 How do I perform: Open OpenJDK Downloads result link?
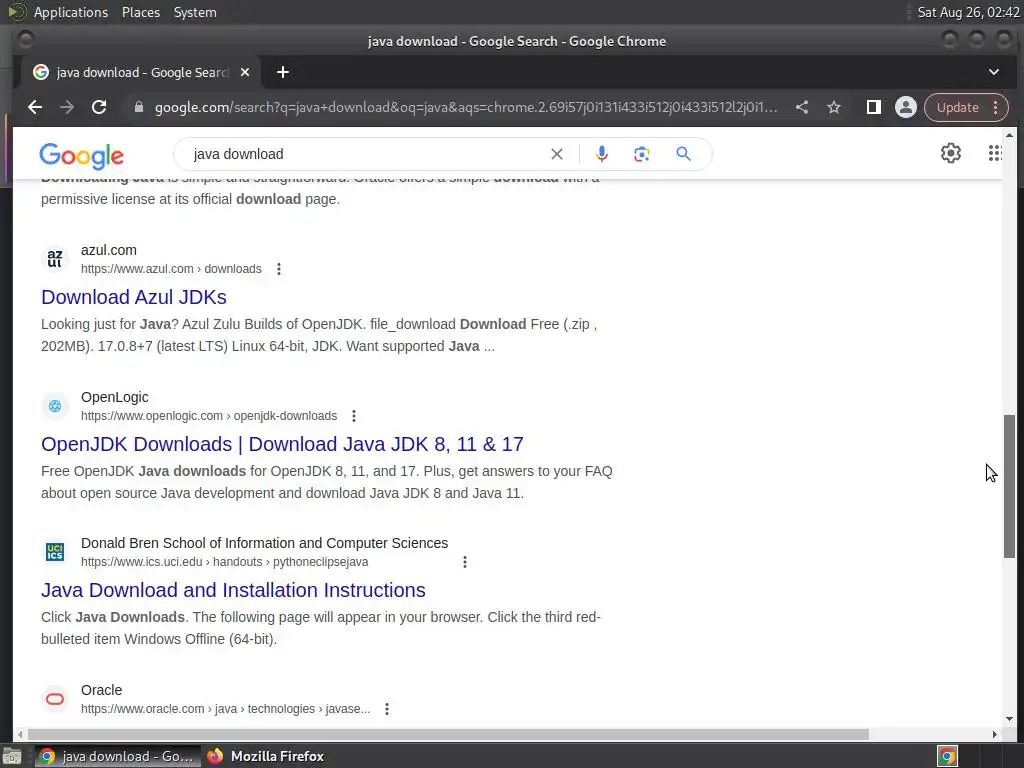click(282, 444)
